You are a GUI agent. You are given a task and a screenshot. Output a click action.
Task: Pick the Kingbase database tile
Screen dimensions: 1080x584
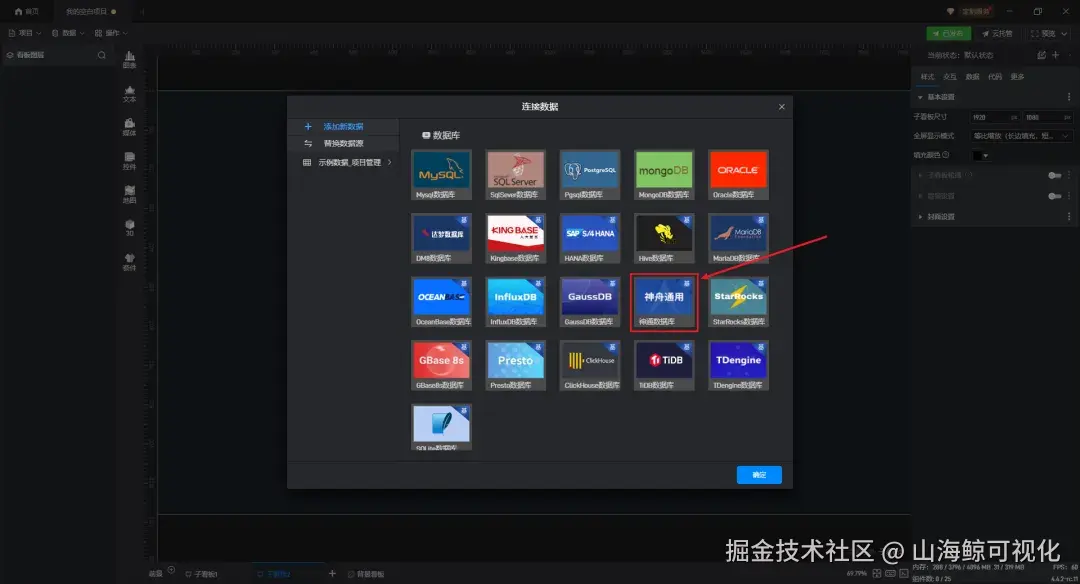coord(515,238)
